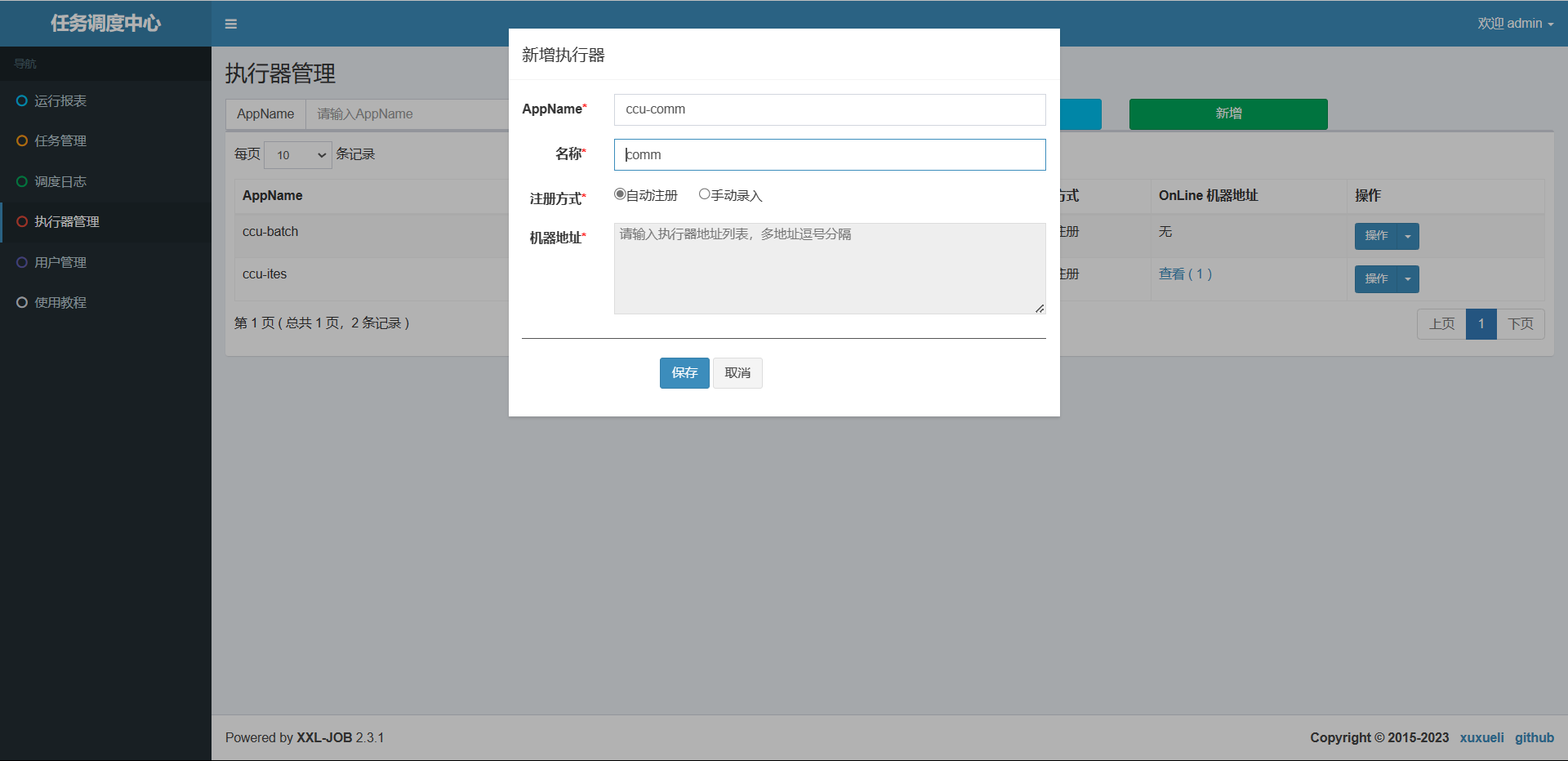
Task: Click the purple circle icon beside 用户管理
Action: coord(22,262)
